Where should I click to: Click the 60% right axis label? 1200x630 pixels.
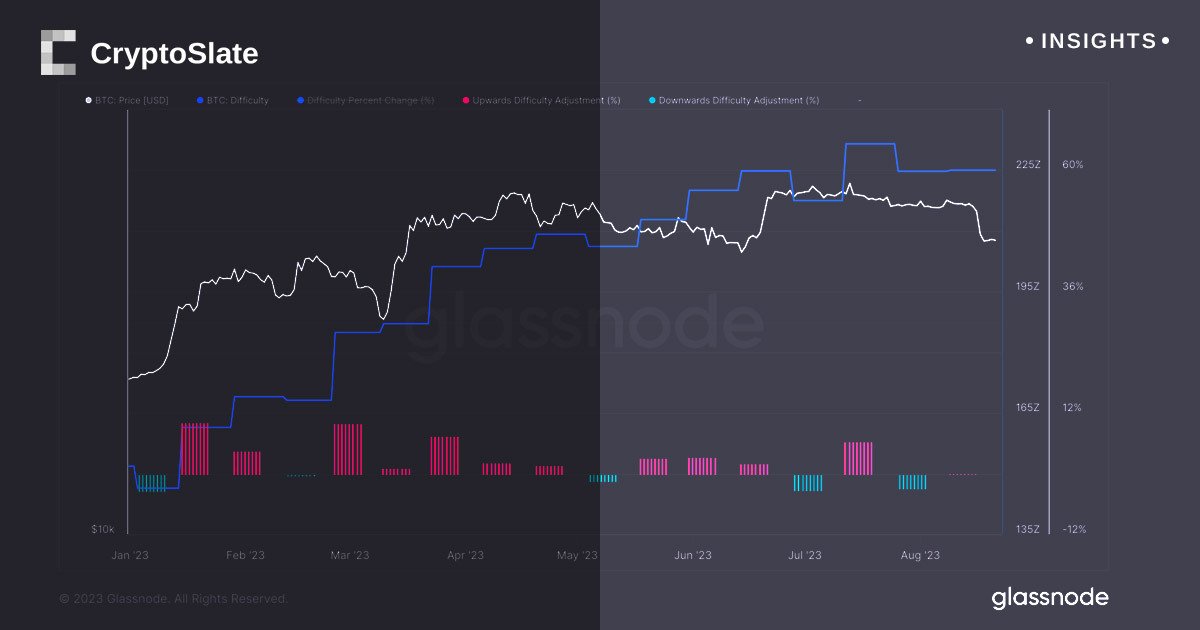[1072, 165]
